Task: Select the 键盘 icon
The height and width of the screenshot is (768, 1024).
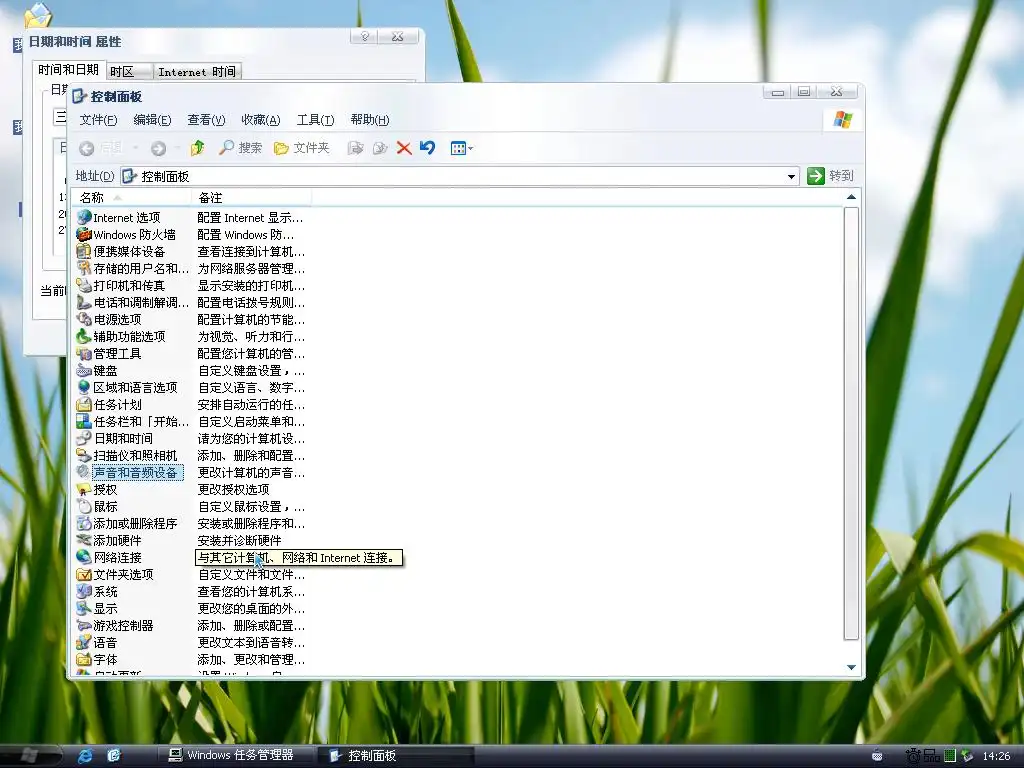Action: click(x=84, y=370)
